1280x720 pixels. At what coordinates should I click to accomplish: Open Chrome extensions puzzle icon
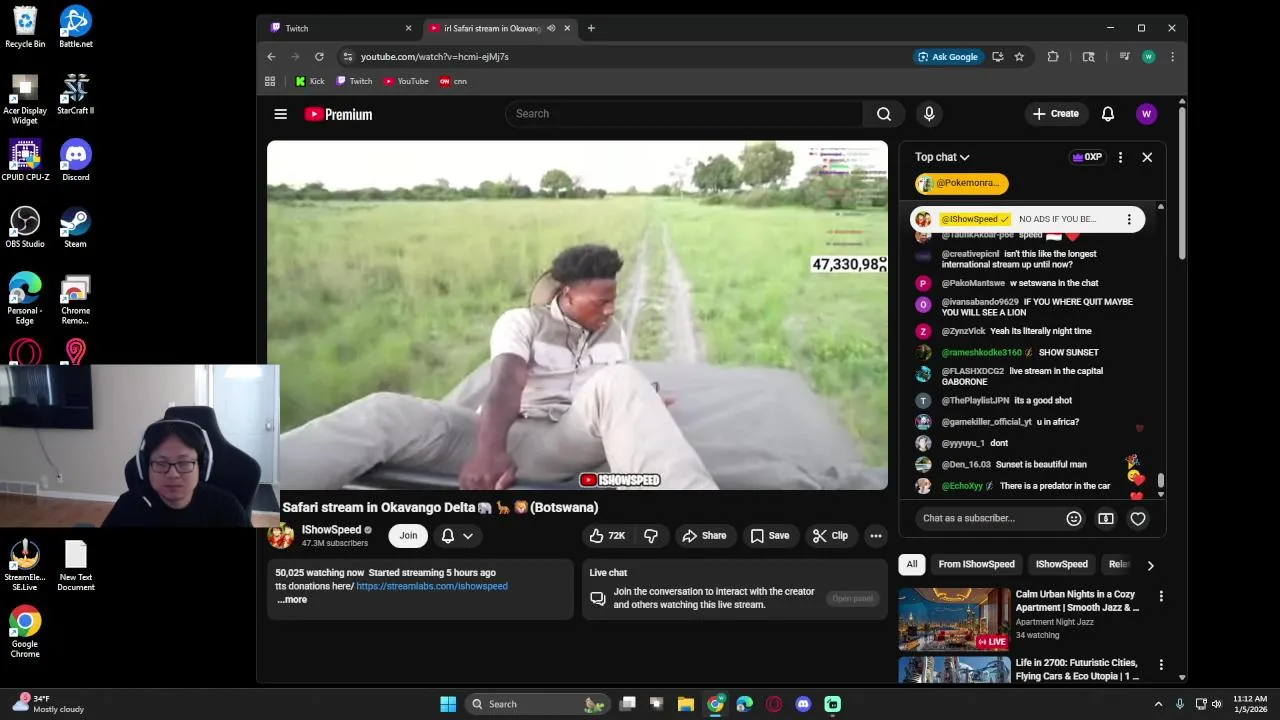tap(1053, 57)
